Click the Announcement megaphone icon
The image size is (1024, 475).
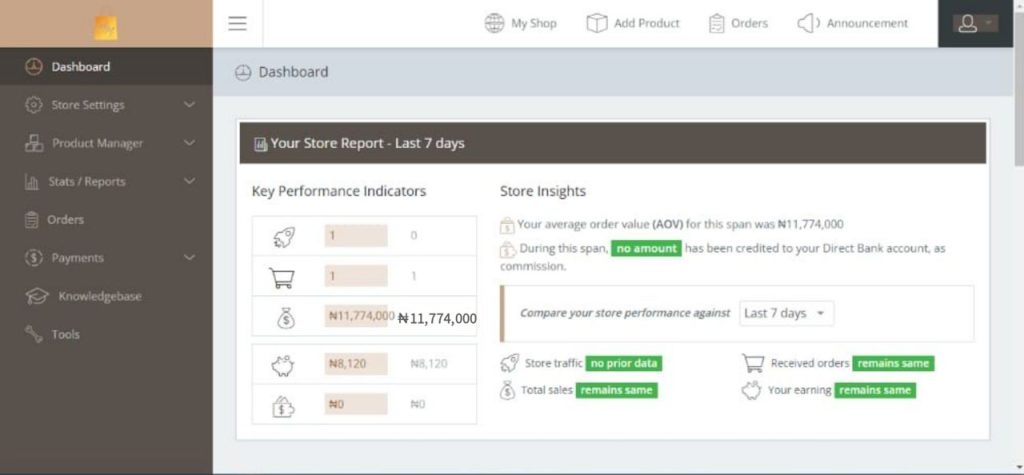809,23
